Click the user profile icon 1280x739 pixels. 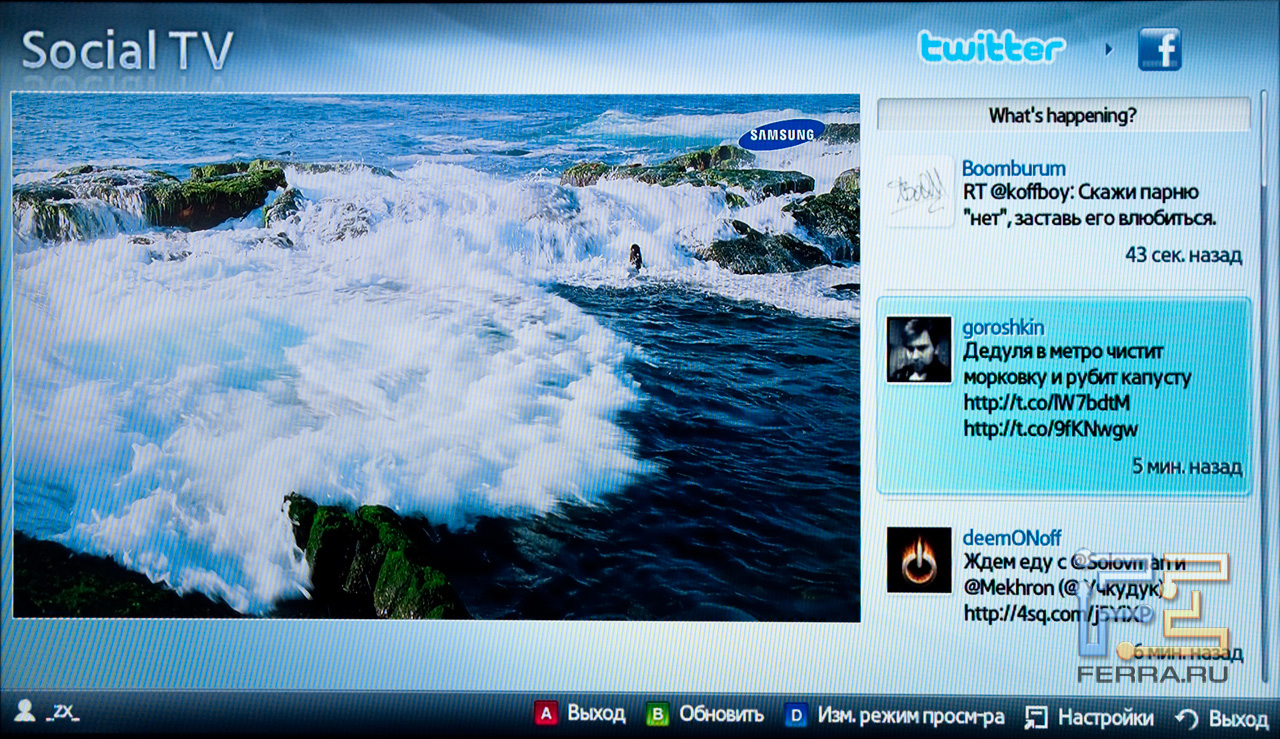pyautogui.click(x=26, y=711)
